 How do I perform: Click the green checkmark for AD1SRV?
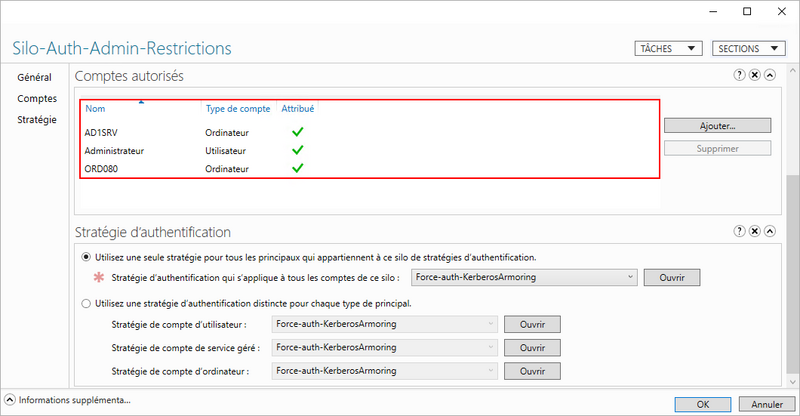(297, 132)
